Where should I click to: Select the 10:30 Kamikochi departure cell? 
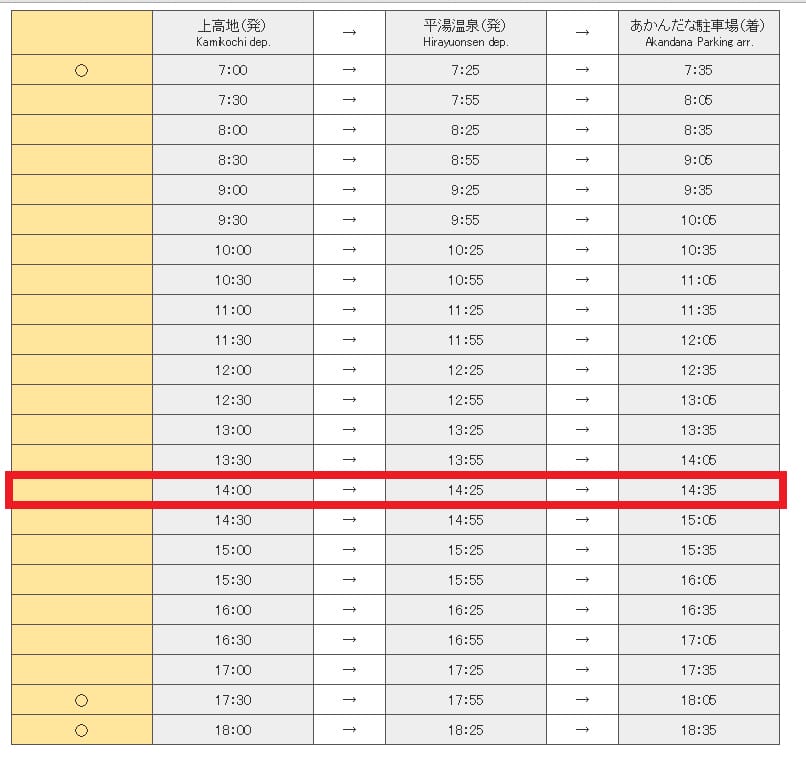(233, 280)
